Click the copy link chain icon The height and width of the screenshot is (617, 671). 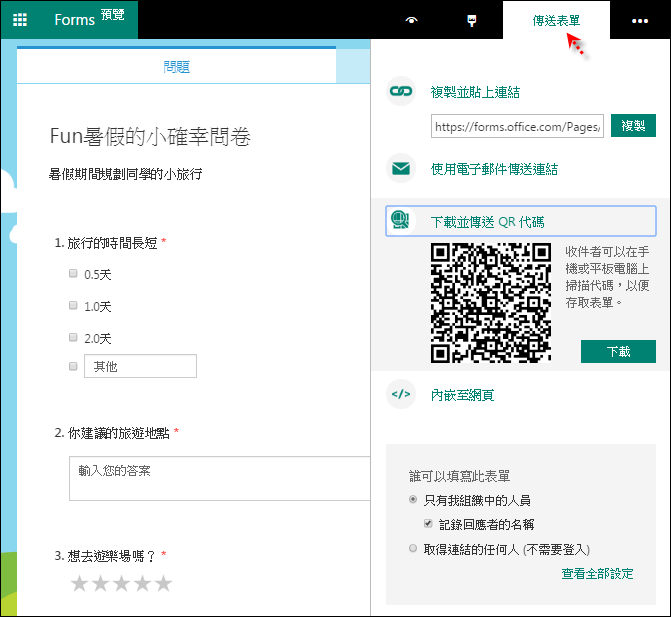[401, 91]
